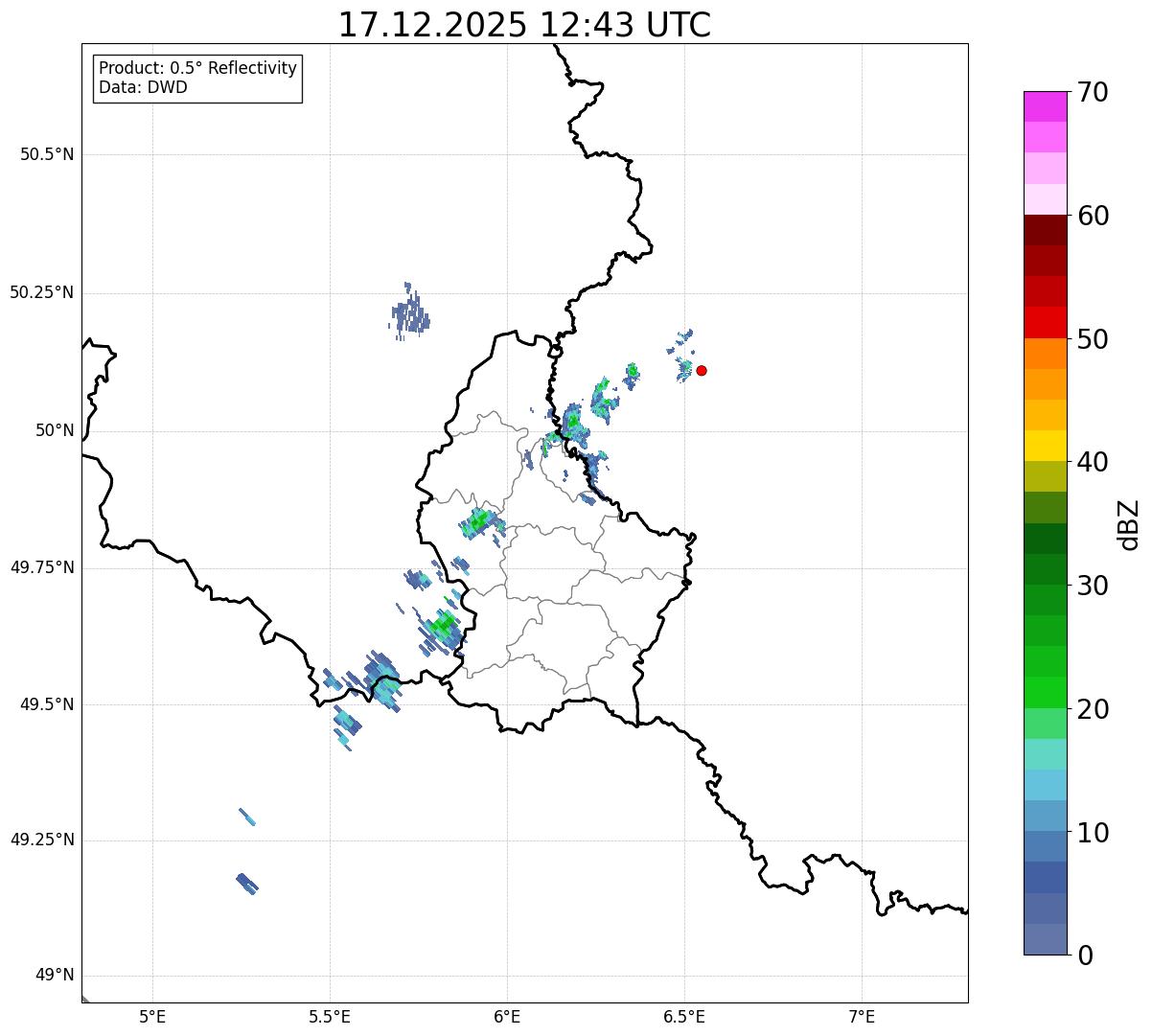Image resolution: width=1152 pixels, height=1036 pixels.
Task: Click the isolated blue echo near 50.25°N
Action: coord(410,311)
